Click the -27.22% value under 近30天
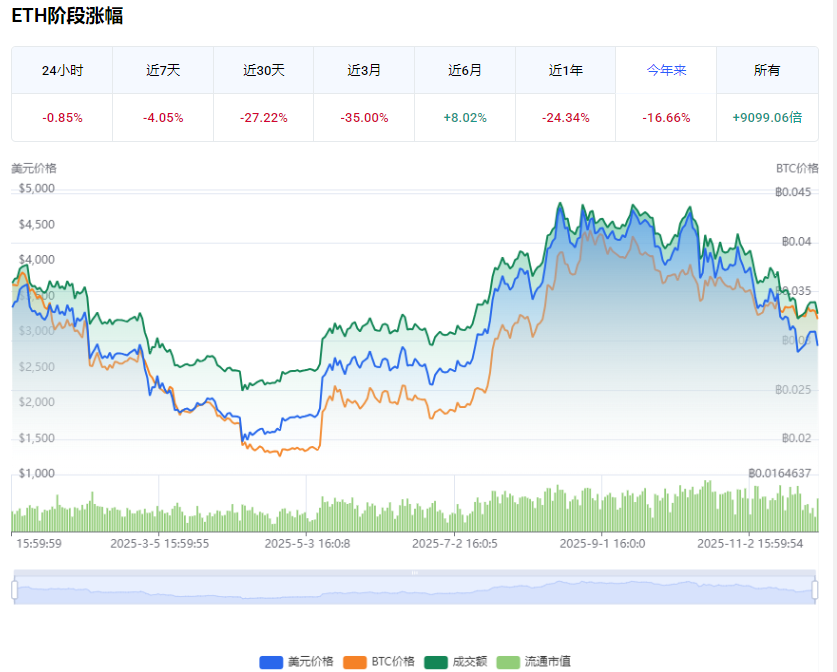 [x=264, y=117]
